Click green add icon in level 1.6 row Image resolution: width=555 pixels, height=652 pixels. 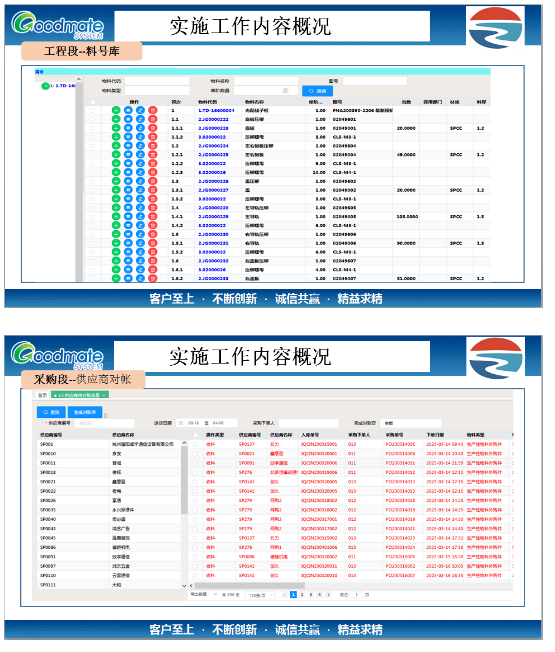tap(116, 261)
